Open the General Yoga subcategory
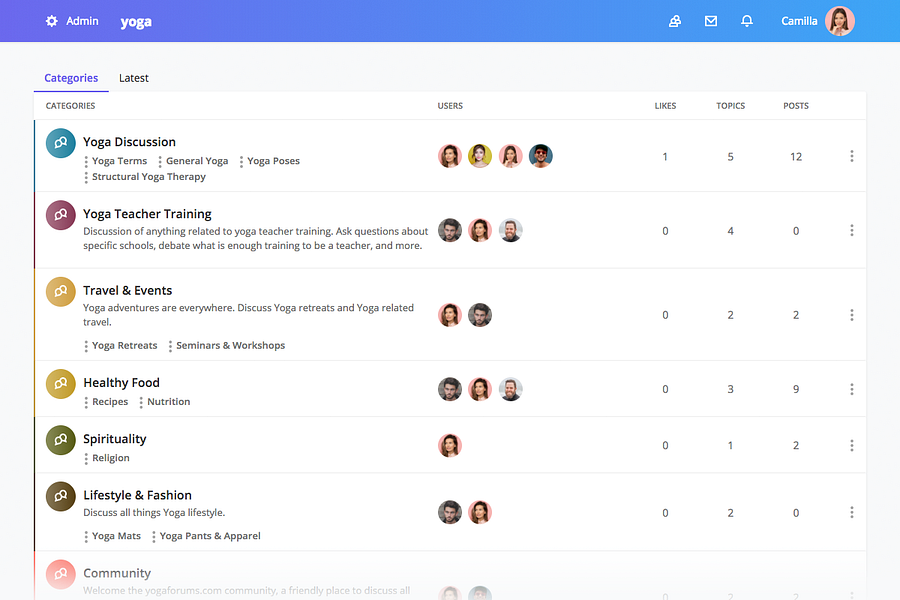The image size is (900, 600). (197, 161)
